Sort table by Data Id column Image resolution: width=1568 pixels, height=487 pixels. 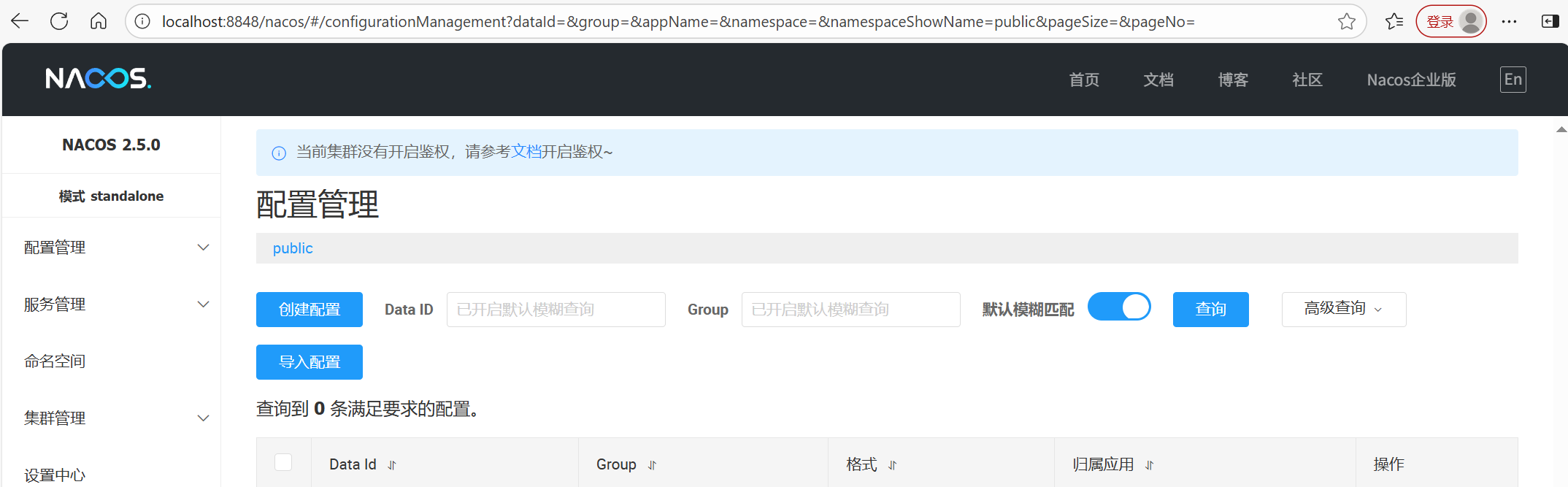[x=392, y=465]
